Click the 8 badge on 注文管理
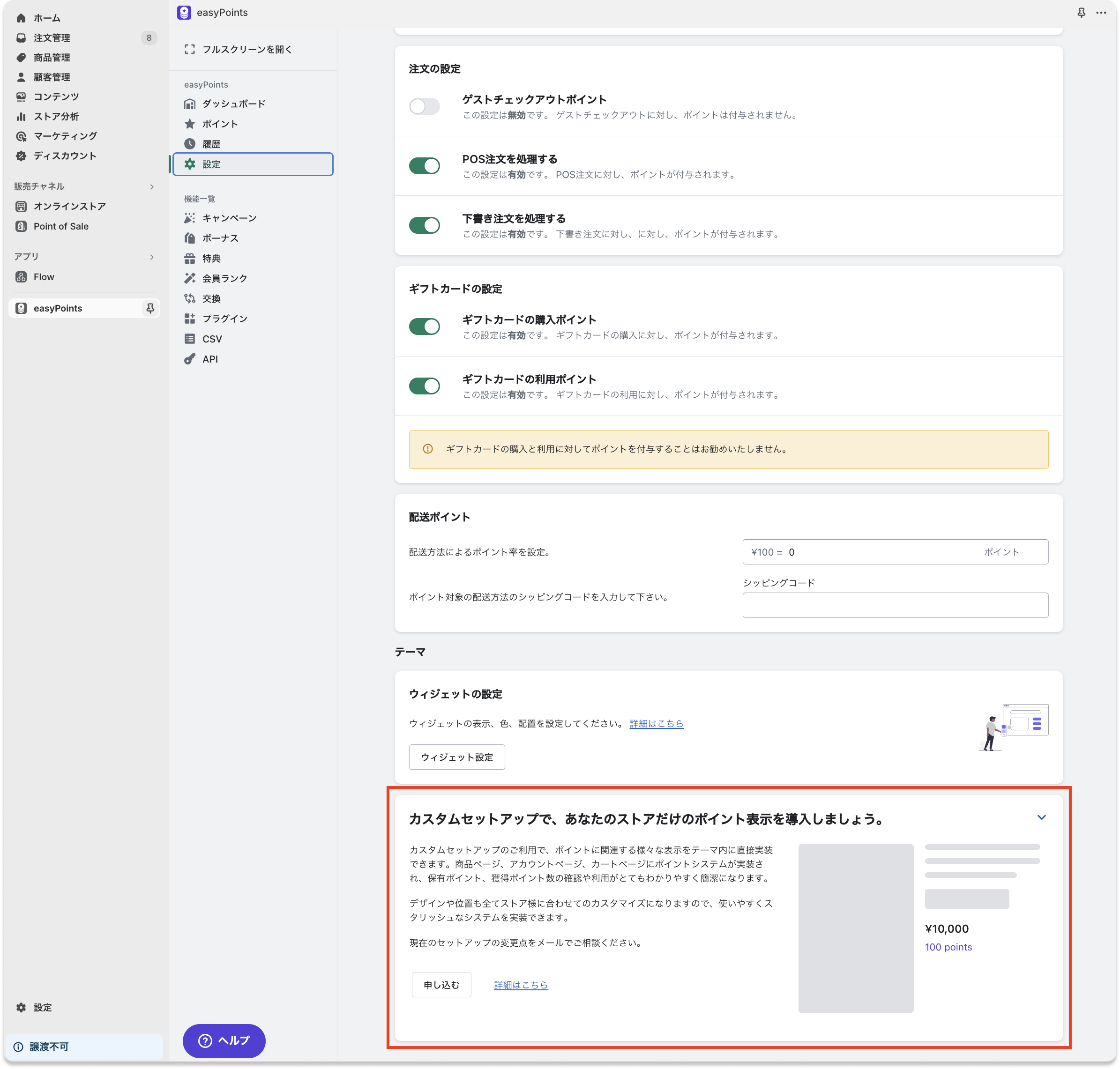Image resolution: width=1120 pixels, height=1069 pixels. point(149,37)
